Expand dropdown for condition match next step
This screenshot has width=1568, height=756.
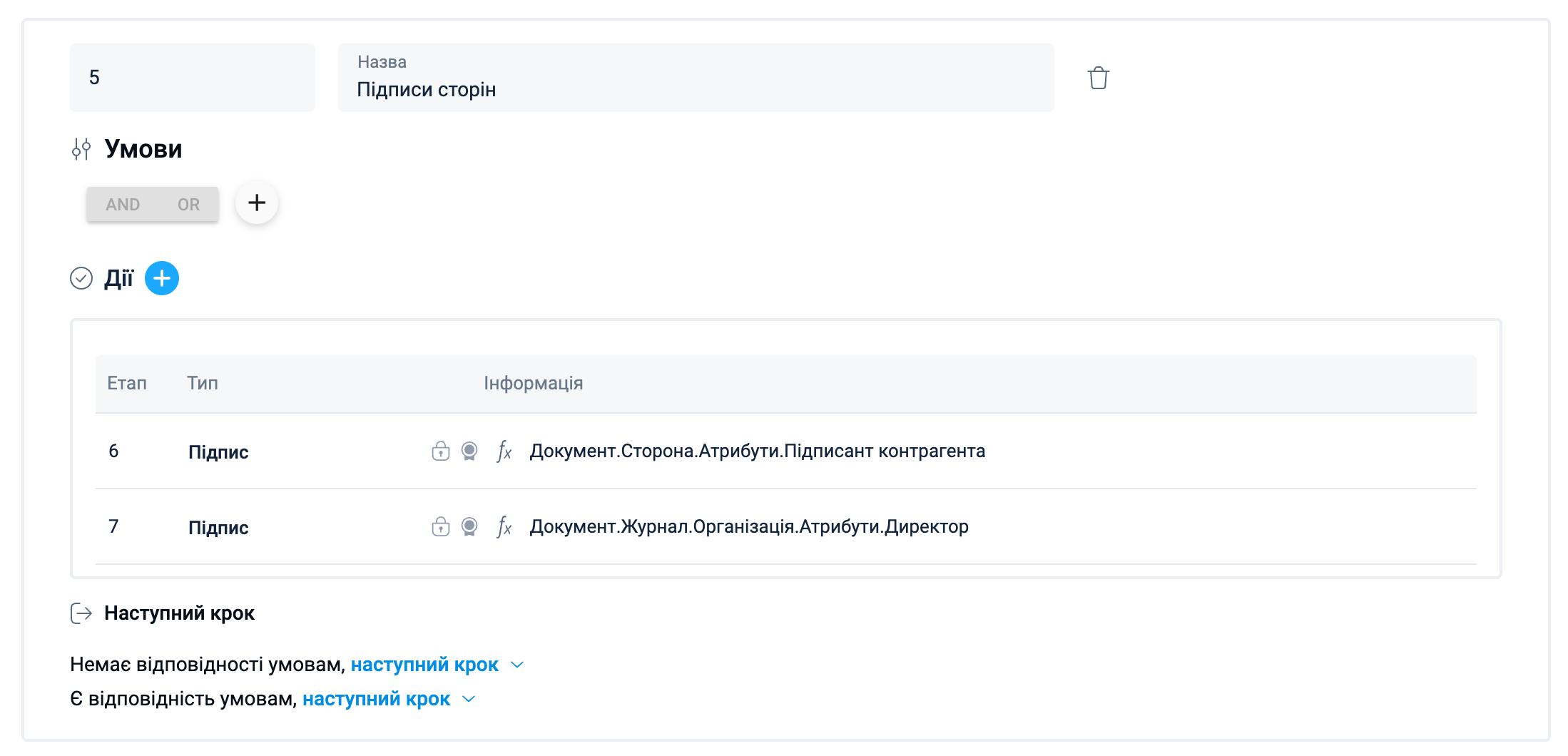click(x=469, y=699)
